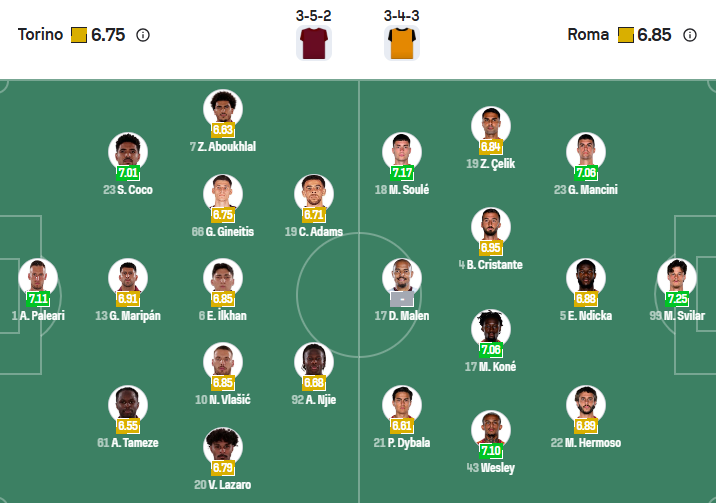Viewport: 716px width, 503px height.
Task: Click P. Dybala's player photo
Action: coord(401,405)
